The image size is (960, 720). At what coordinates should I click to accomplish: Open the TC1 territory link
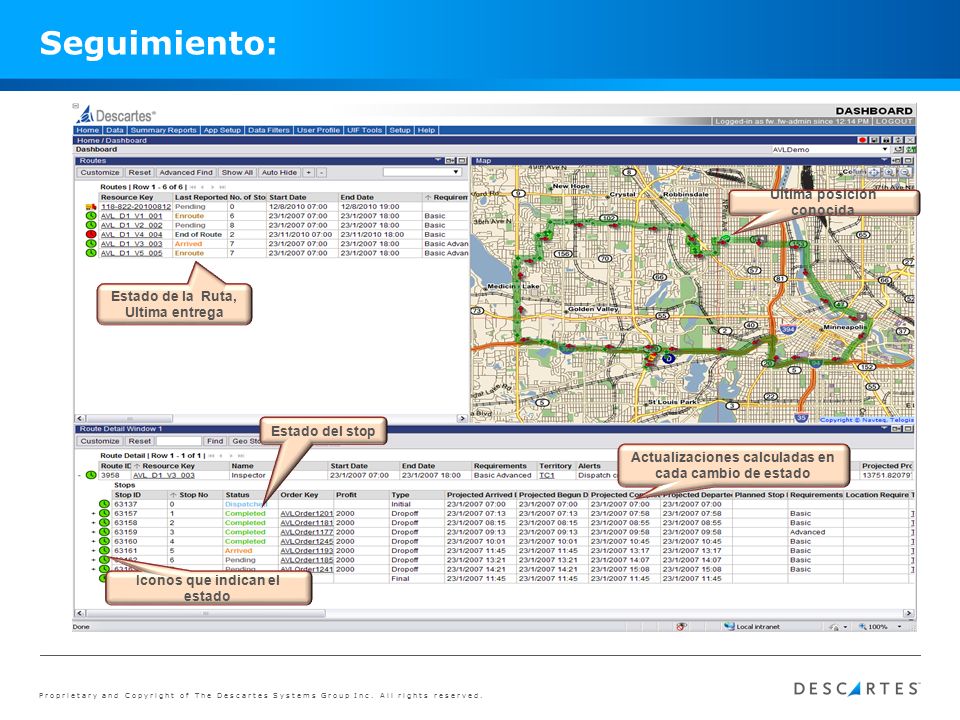(x=547, y=476)
